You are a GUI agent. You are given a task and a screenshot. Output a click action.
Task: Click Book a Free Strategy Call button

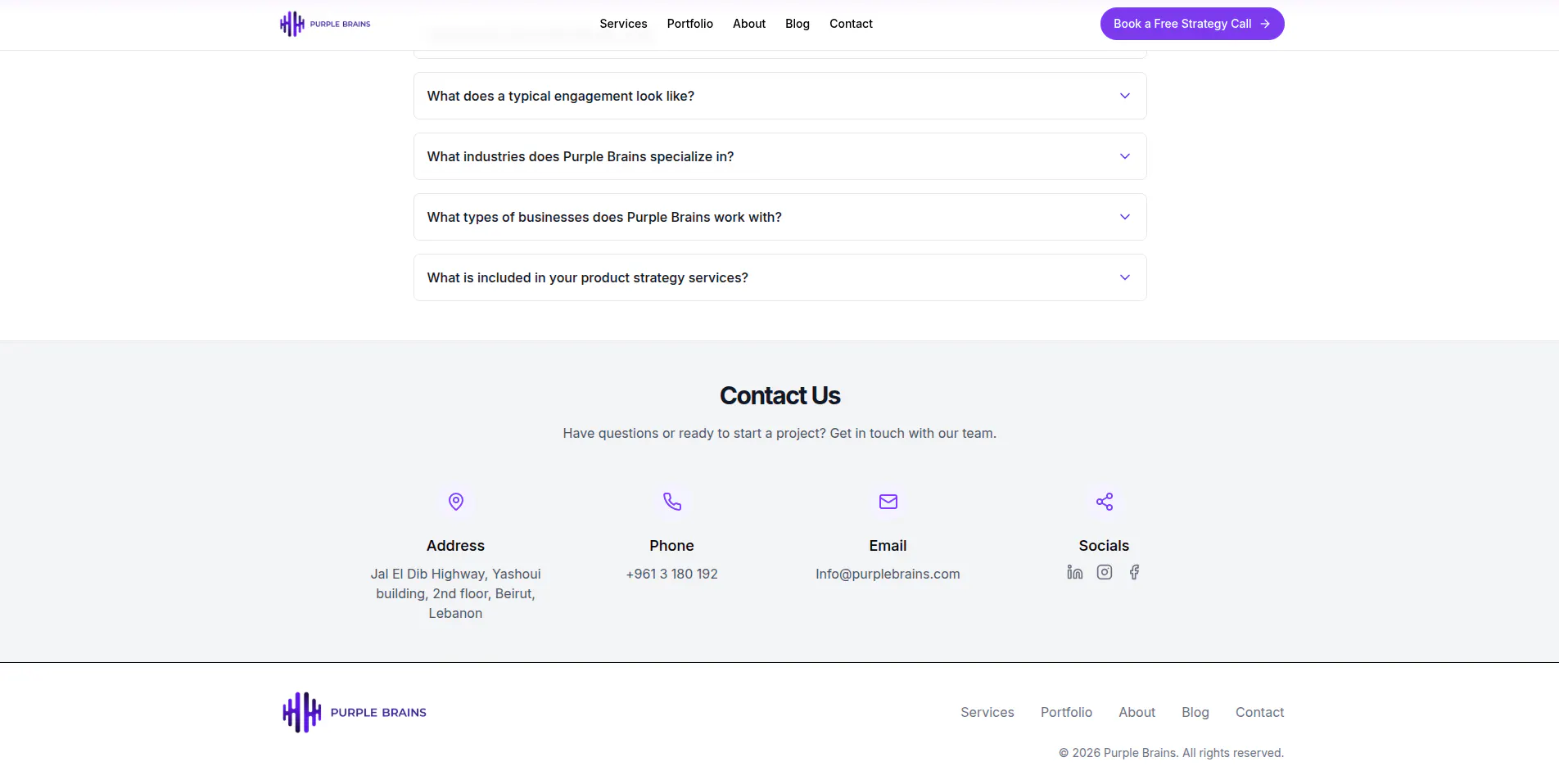point(1192,24)
